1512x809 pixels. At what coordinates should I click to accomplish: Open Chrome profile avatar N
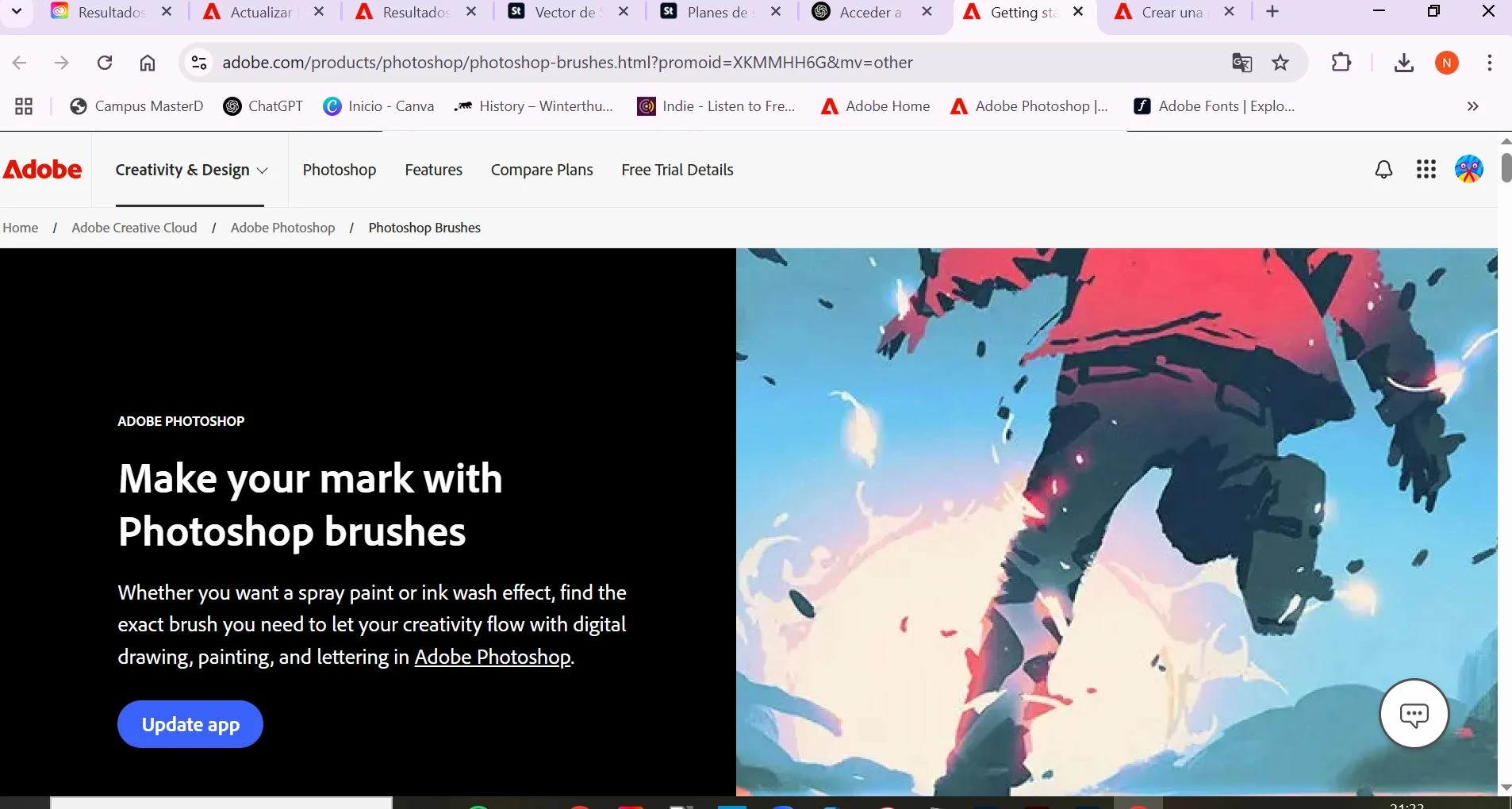[x=1447, y=63]
